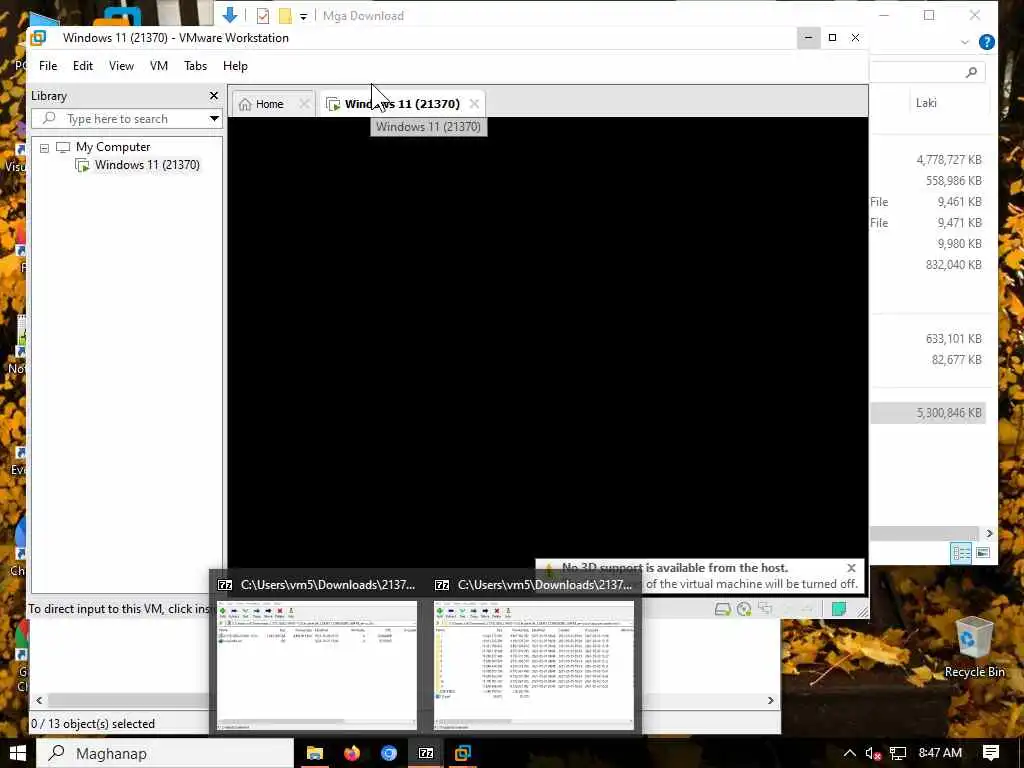Sort by the Laki column header

pyautogui.click(x=926, y=103)
